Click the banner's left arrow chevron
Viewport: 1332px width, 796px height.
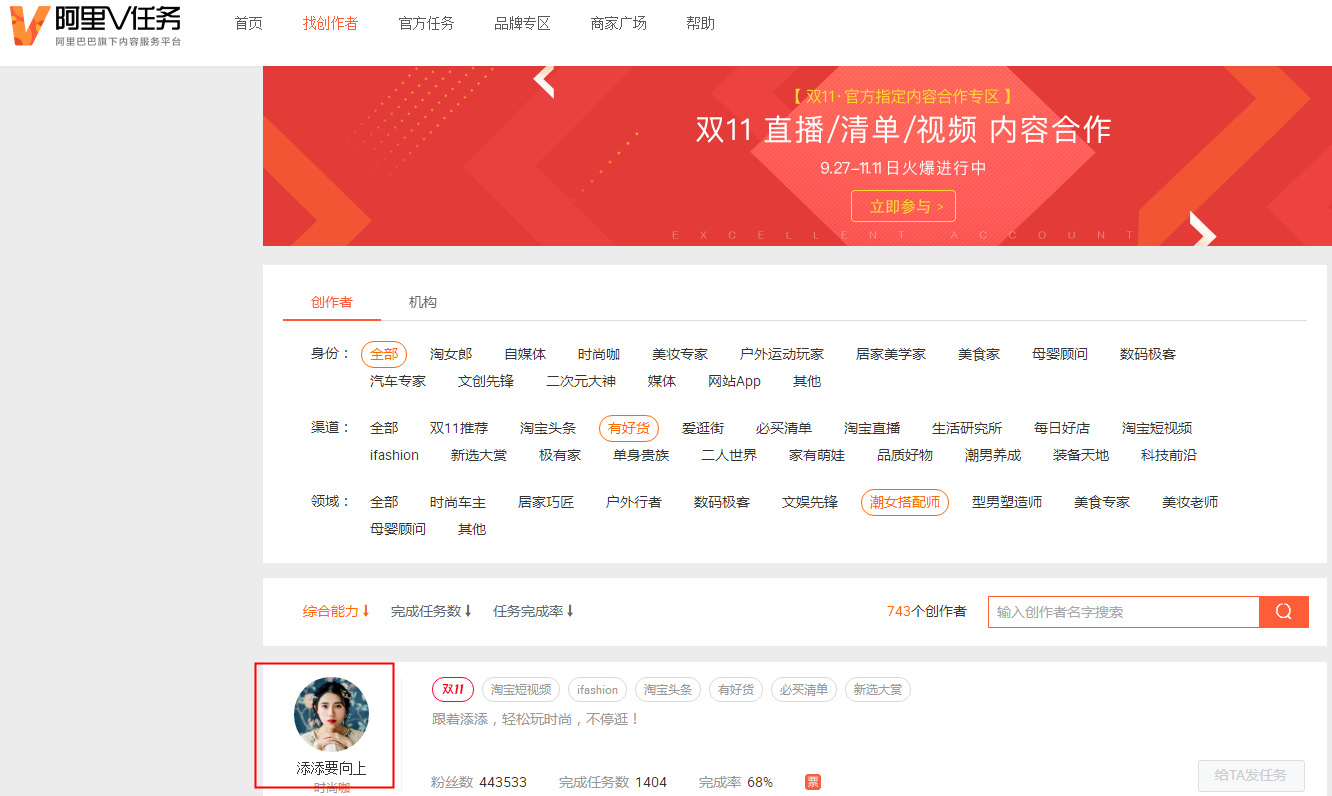544,81
